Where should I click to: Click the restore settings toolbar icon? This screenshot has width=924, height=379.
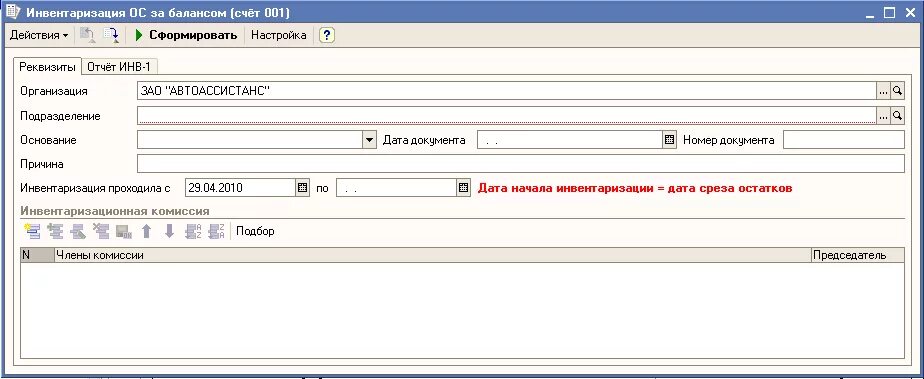[87, 35]
